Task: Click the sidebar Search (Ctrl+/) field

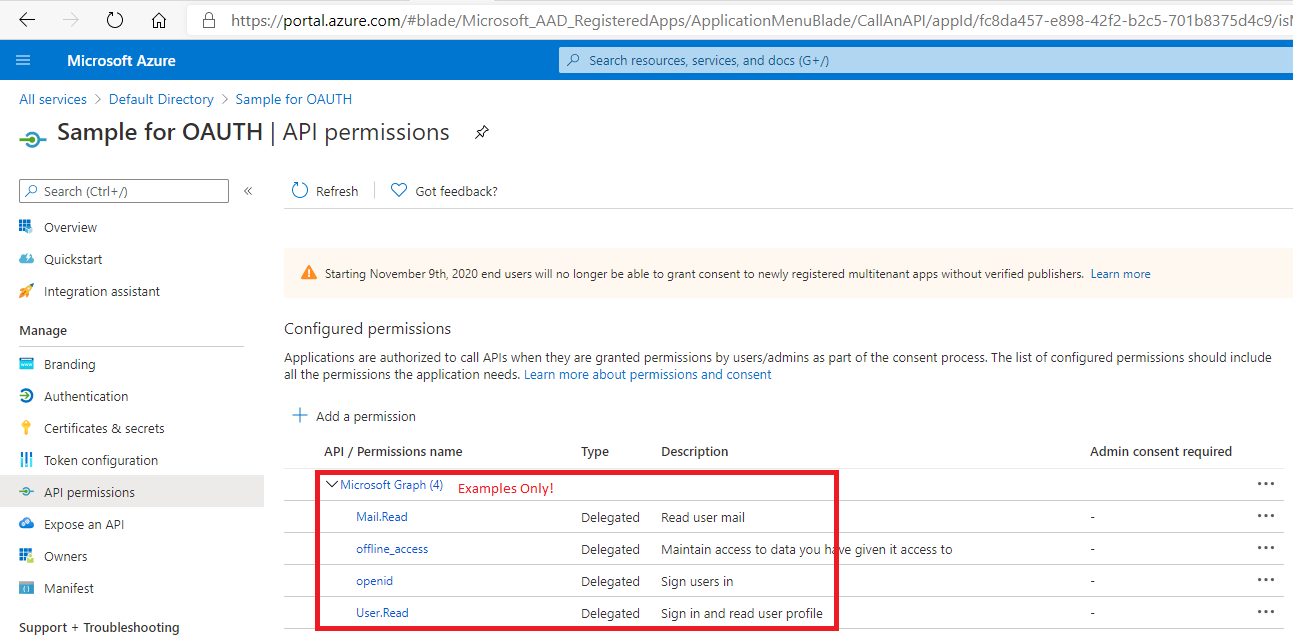Action: click(124, 191)
